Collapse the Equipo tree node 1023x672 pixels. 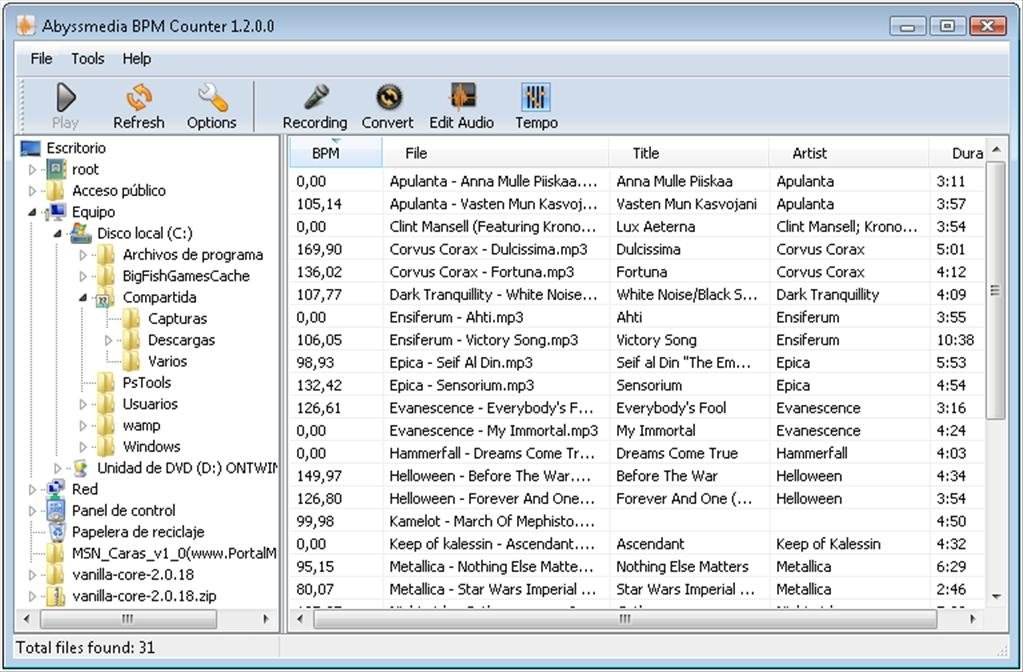pyautogui.click(x=33, y=212)
